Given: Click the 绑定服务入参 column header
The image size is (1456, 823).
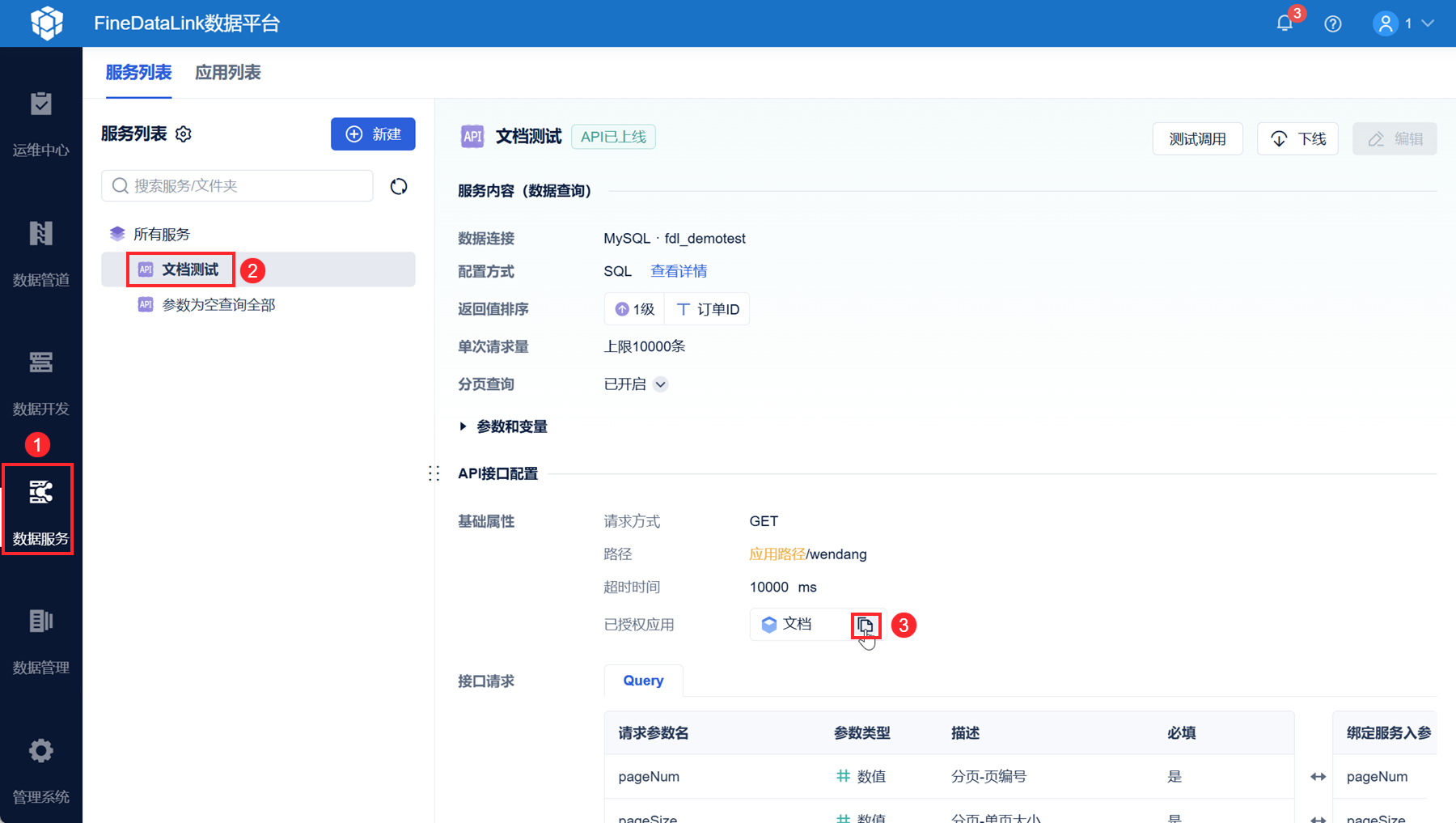Looking at the screenshot, I should point(1388,733).
